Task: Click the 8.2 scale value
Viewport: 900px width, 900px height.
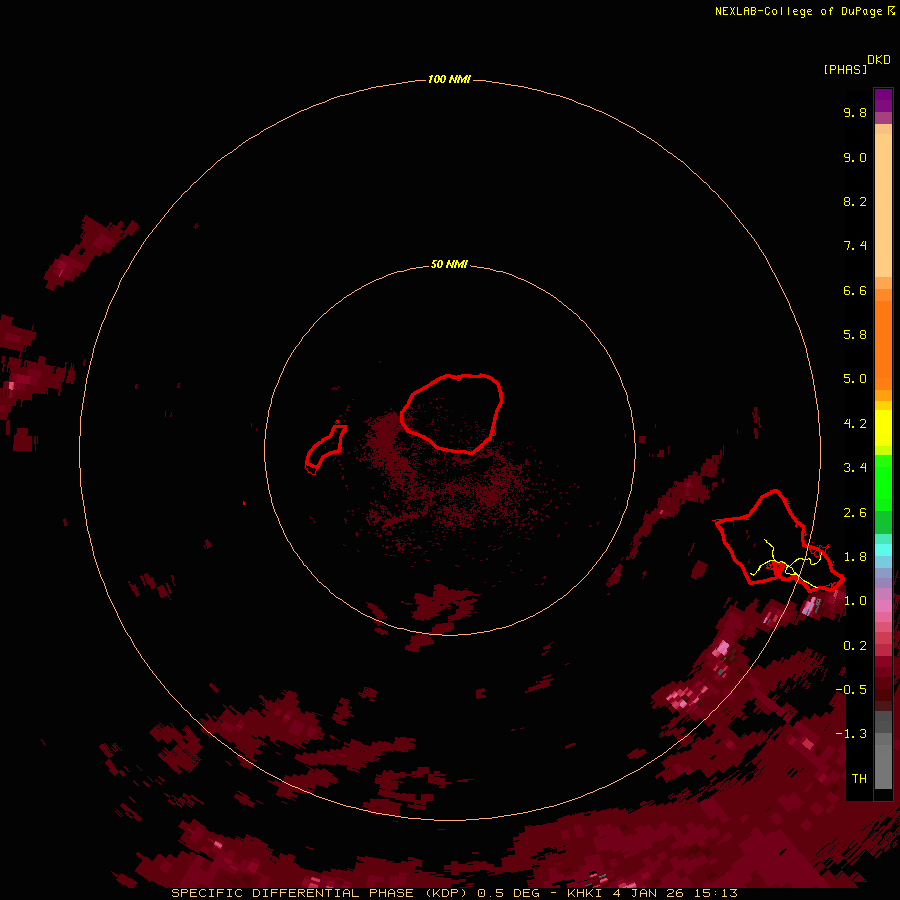Action: (855, 201)
